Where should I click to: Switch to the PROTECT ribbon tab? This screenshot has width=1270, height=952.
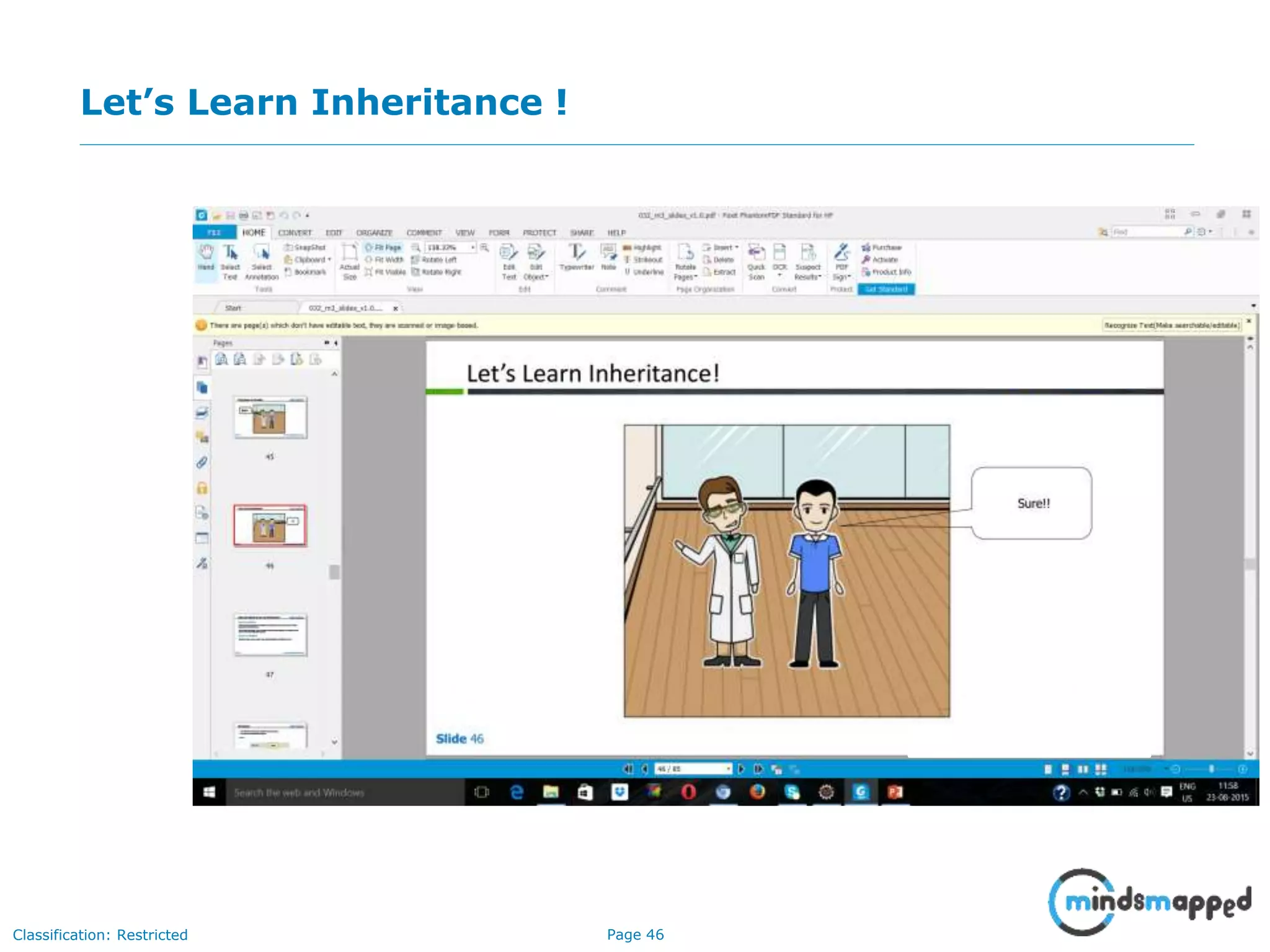click(x=539, y=232)
